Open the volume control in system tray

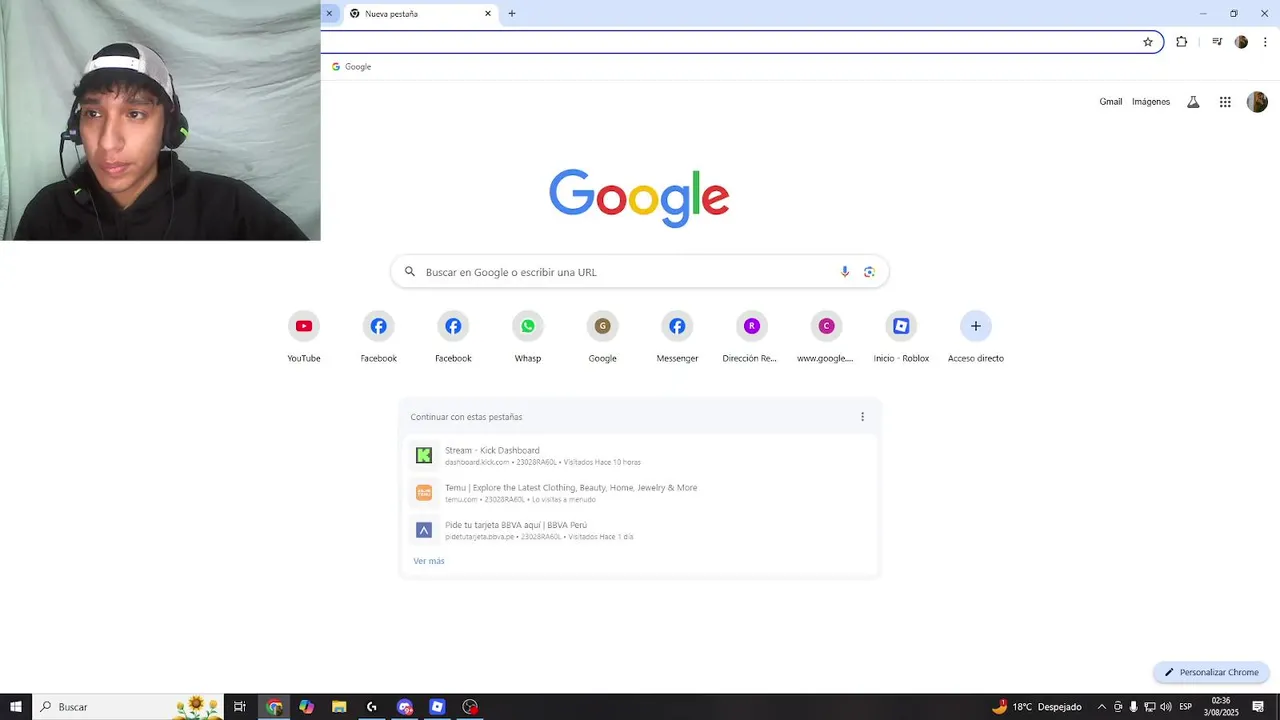(x=1166, y=707)
